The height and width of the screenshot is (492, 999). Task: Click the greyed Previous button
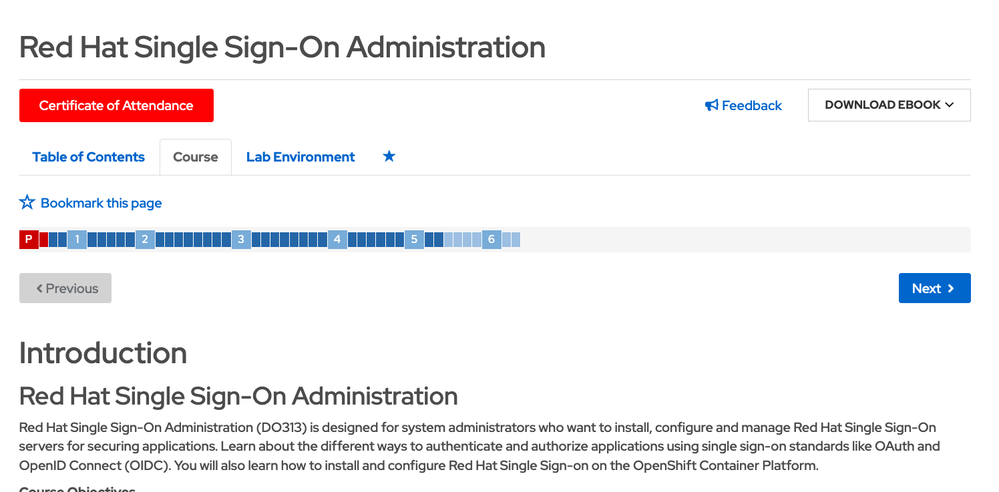click(x=65, y=288)
